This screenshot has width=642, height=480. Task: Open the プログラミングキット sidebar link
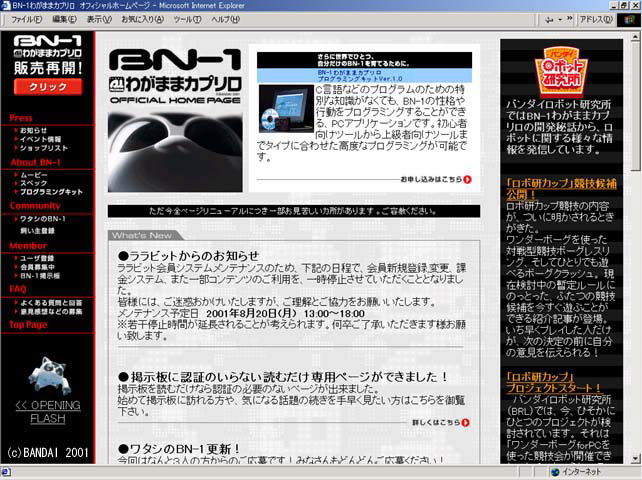[51, 192]
